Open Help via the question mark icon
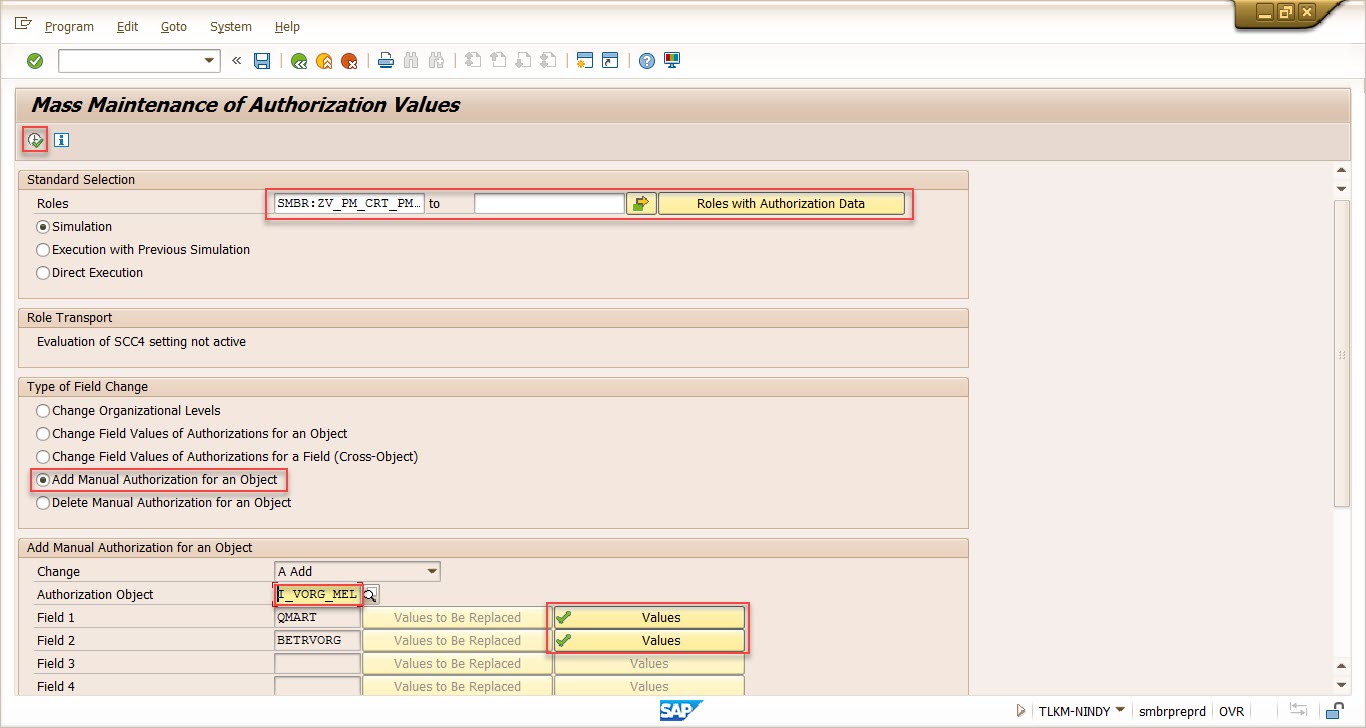Screen dimensions: 1366x728 647,61
